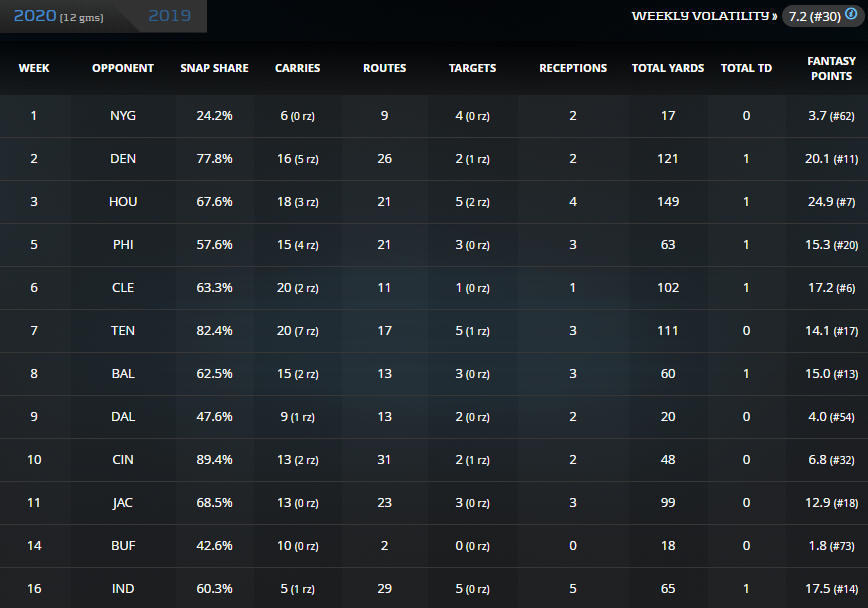Click the Fantasy Points column header
Screen dimensions: 868x608
[830, 68]
